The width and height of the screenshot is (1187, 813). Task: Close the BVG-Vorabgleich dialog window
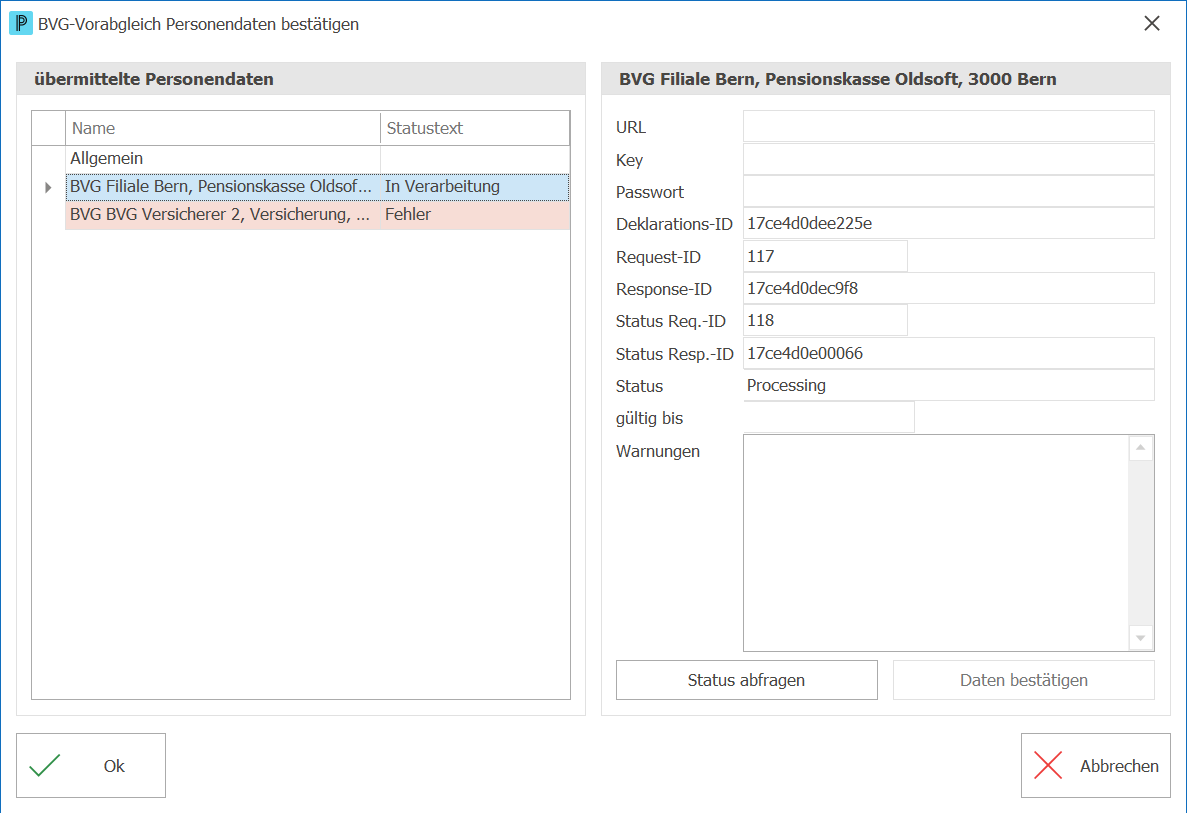click(x=1151, y=23)
